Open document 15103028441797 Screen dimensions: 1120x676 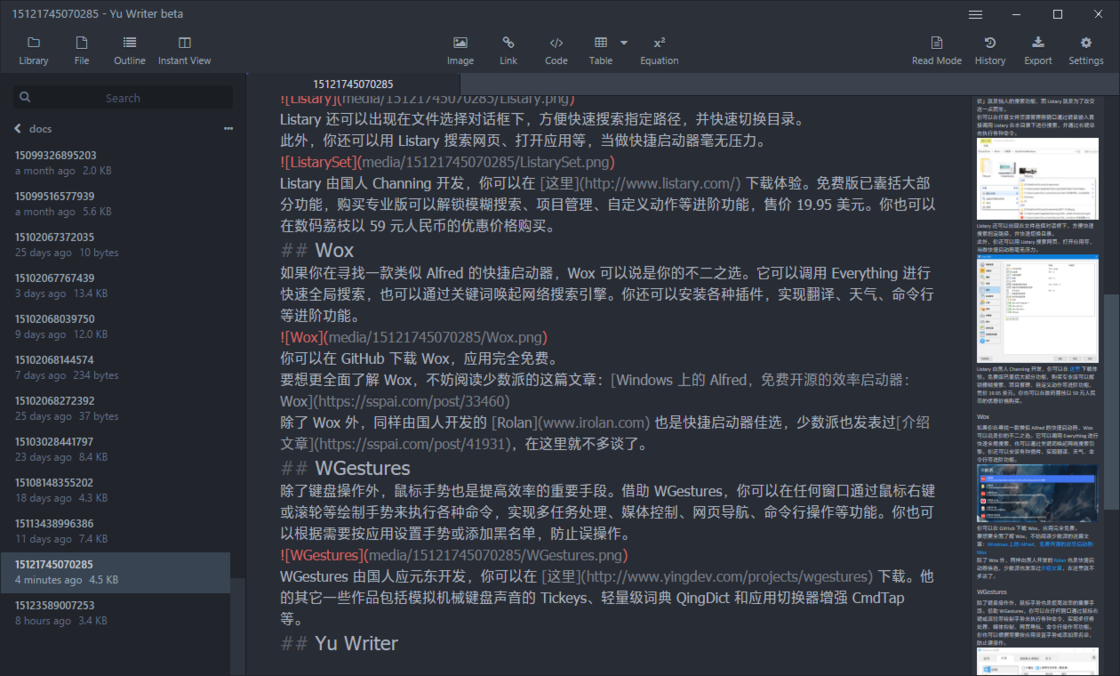115,449
